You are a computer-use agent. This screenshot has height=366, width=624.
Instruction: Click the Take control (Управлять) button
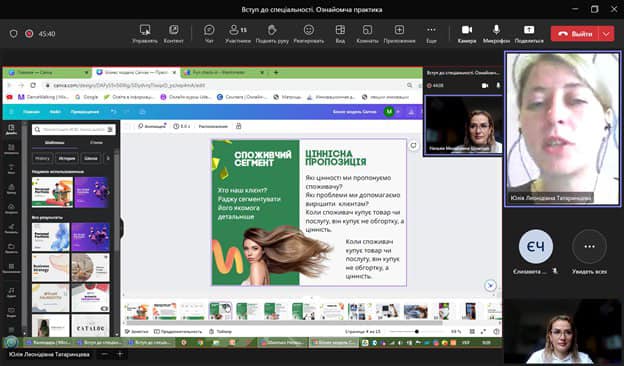(145, 34)
